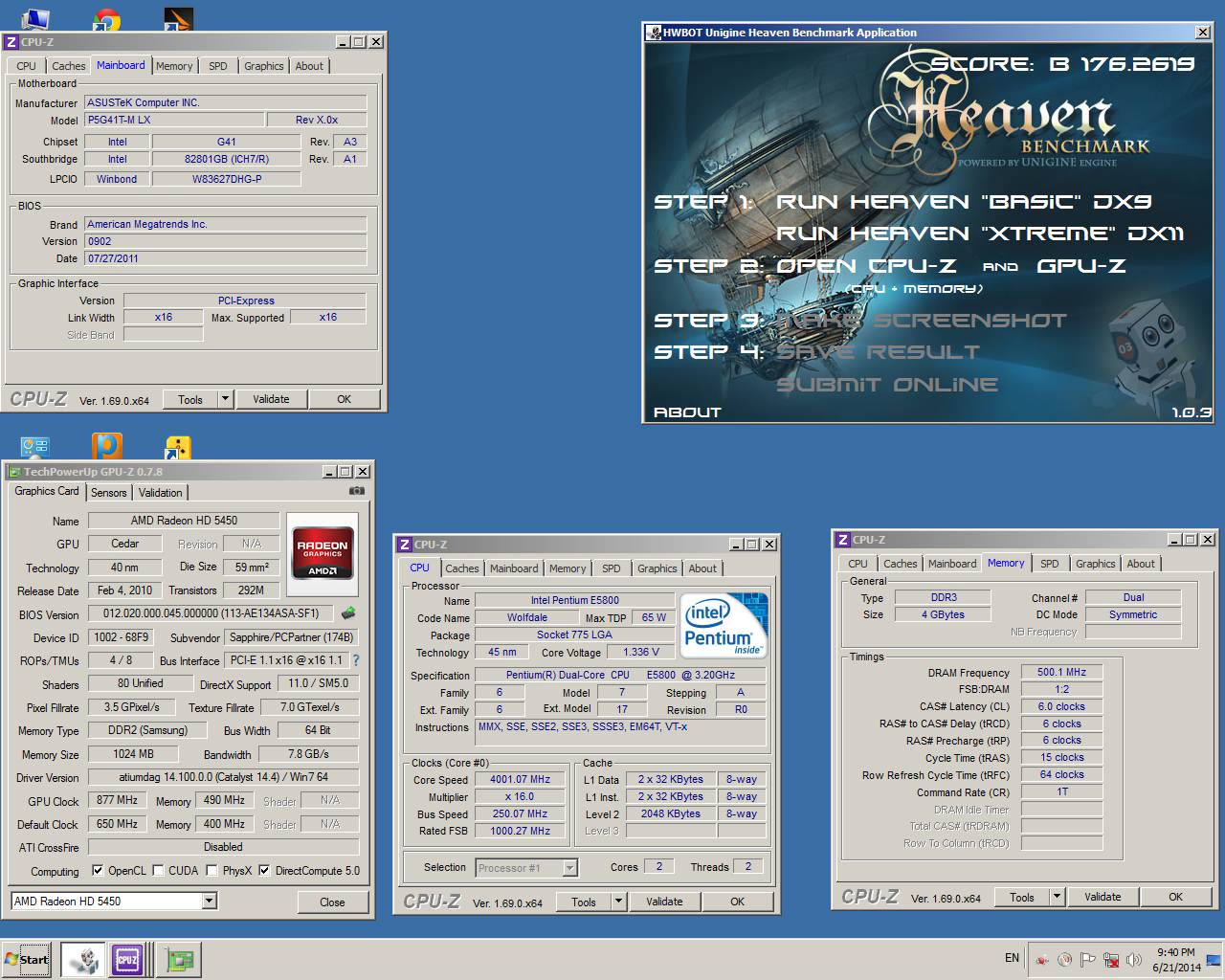Screen dimensions: 1225x980
Task: Click the Heaven Benchmark window title icon
Action: point(654,33)
